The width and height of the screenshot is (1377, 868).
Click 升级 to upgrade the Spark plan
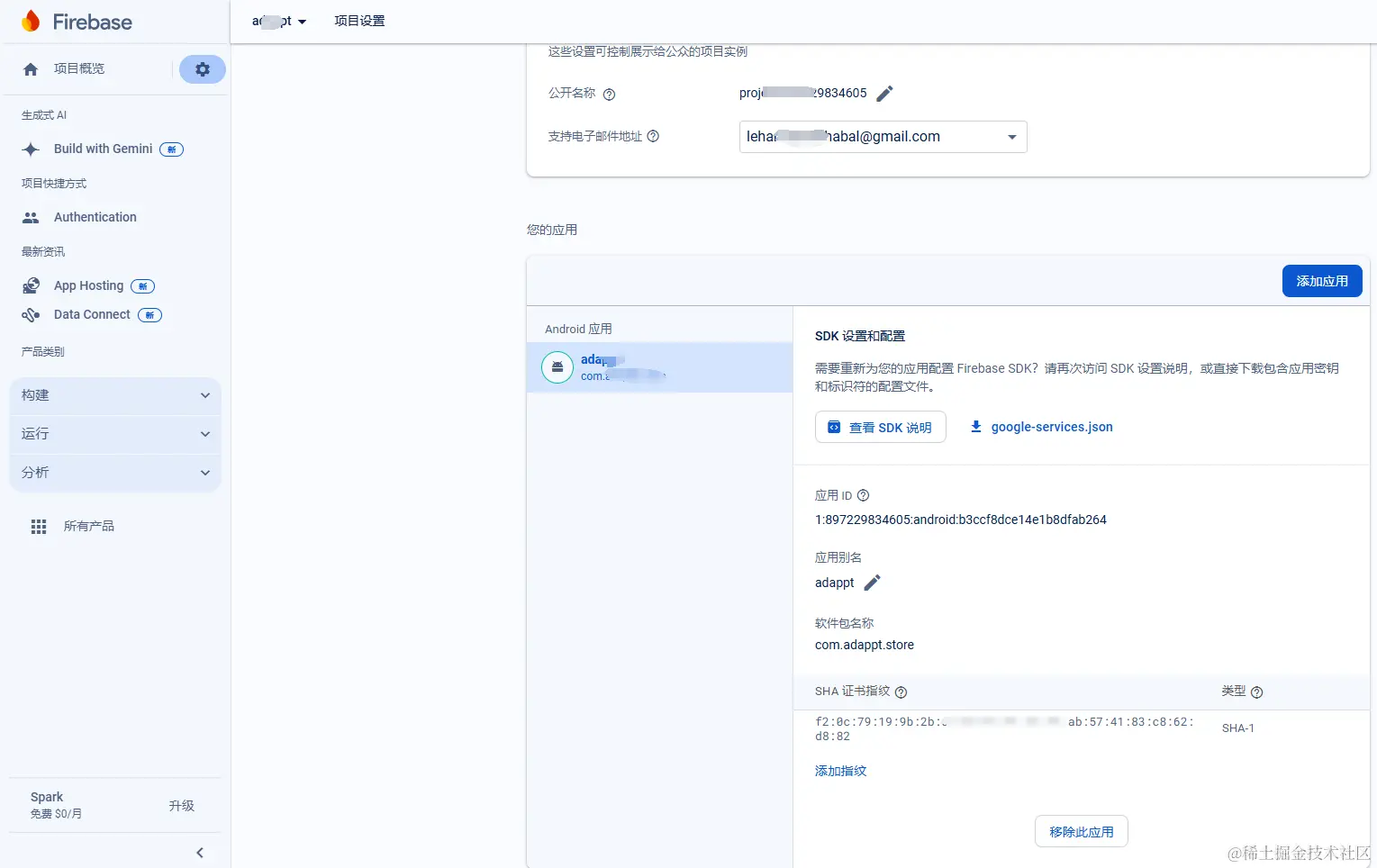(x=181, y=807)
